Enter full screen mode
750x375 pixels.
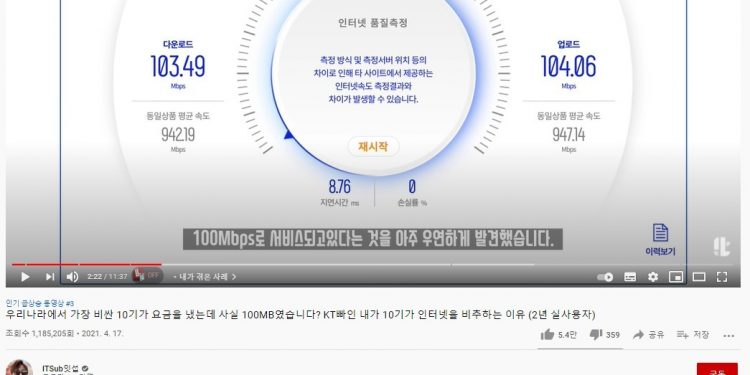click(x=722, y=277)
